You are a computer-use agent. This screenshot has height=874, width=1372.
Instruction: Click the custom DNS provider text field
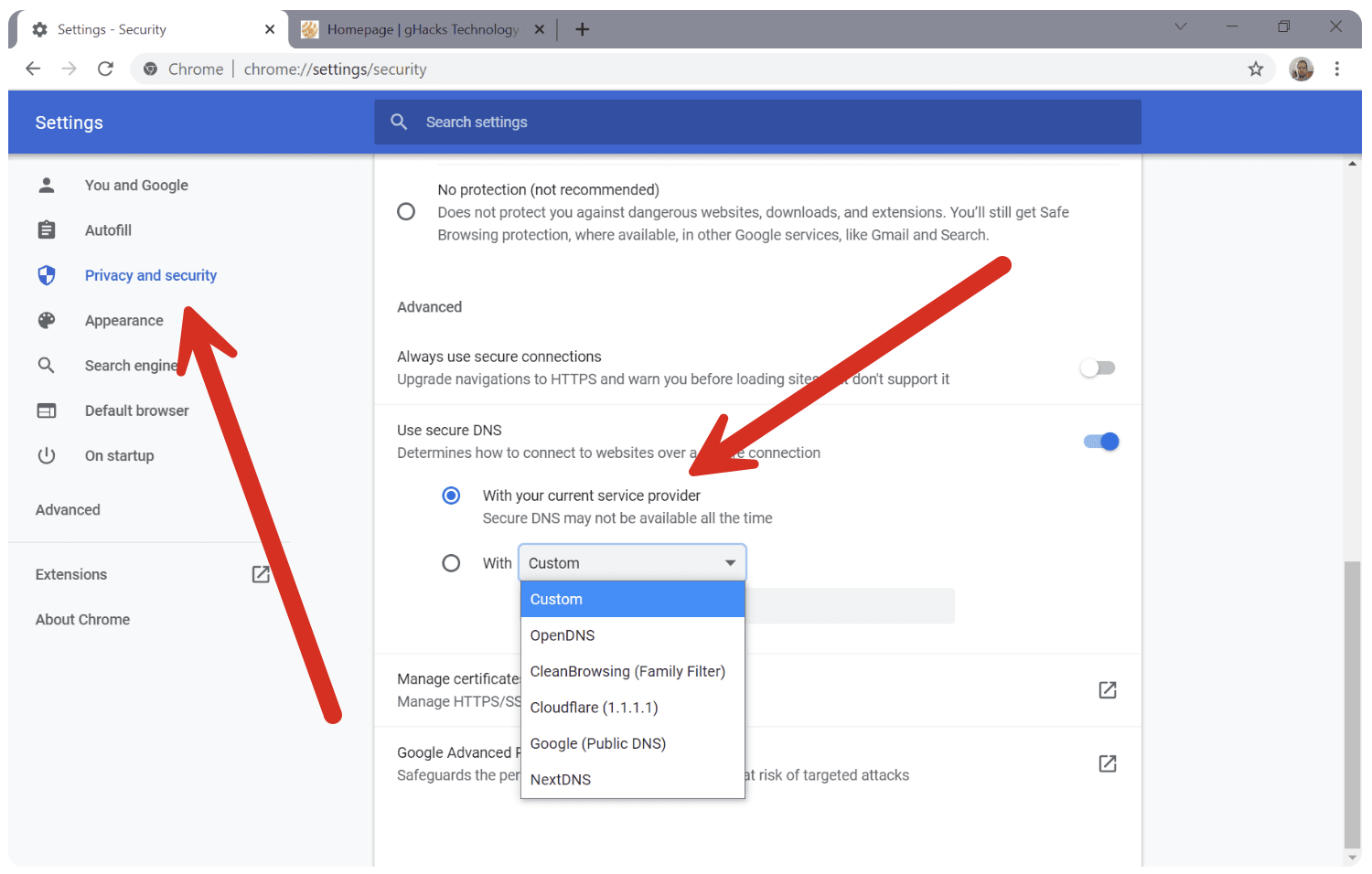coord(850,606)
